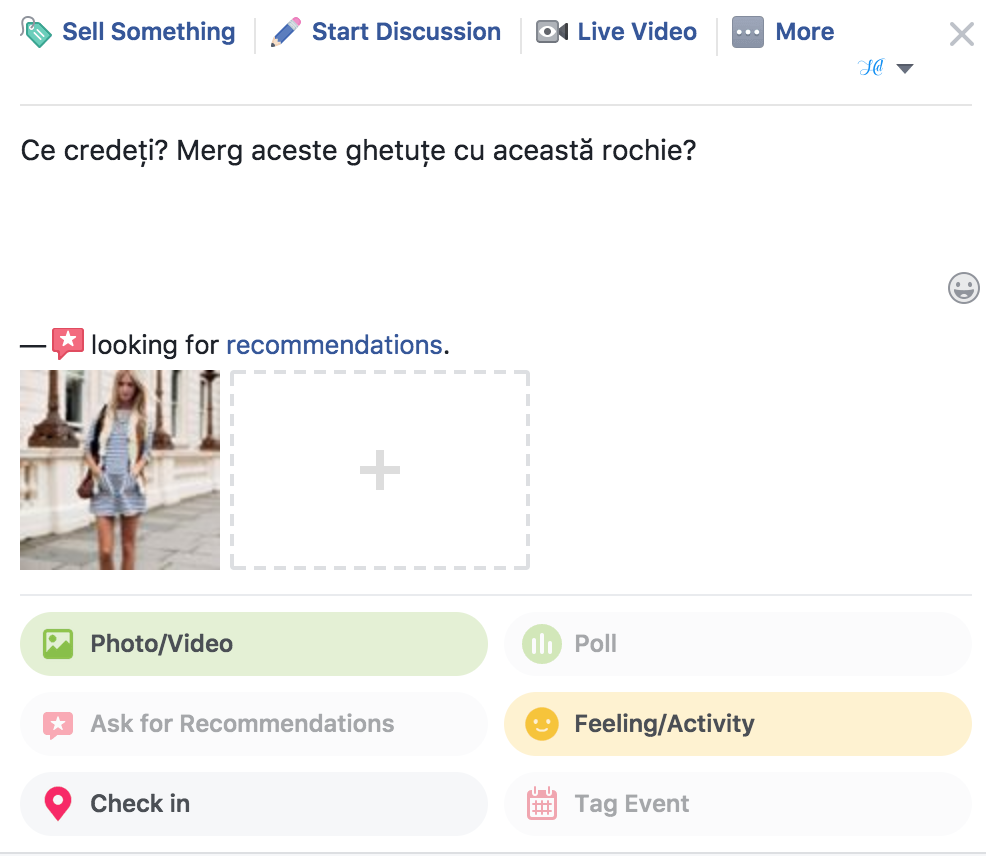Add another photo using the plus box

click(x=380, y=470)
